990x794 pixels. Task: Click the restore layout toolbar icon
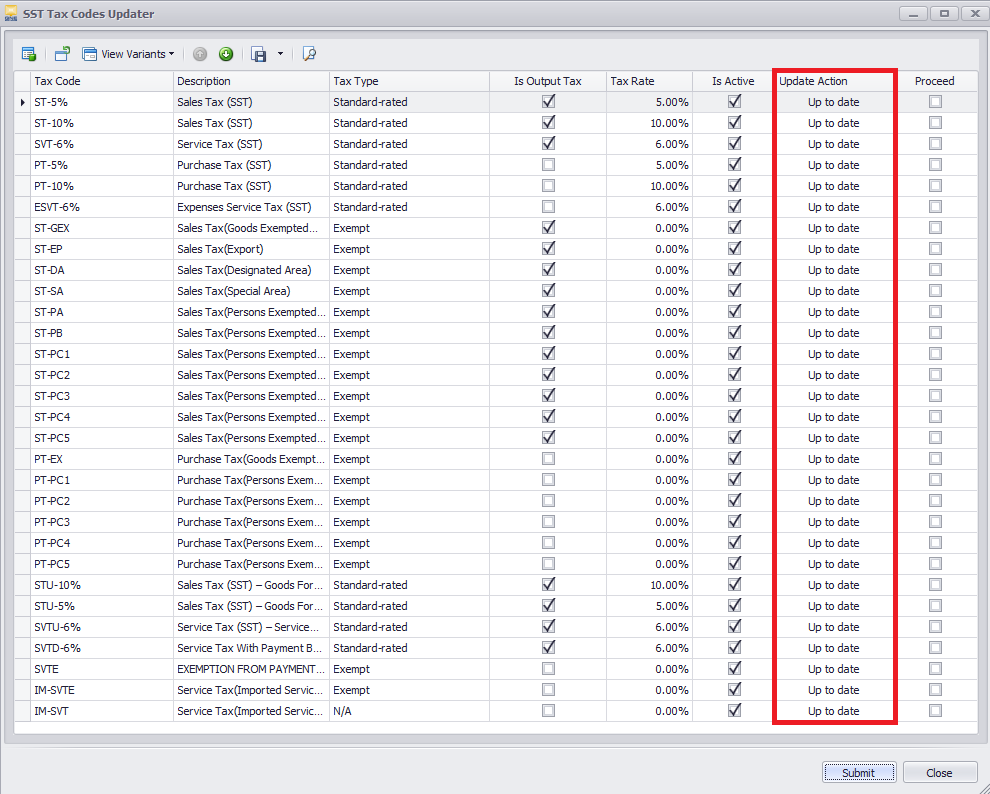pos(62,54)
